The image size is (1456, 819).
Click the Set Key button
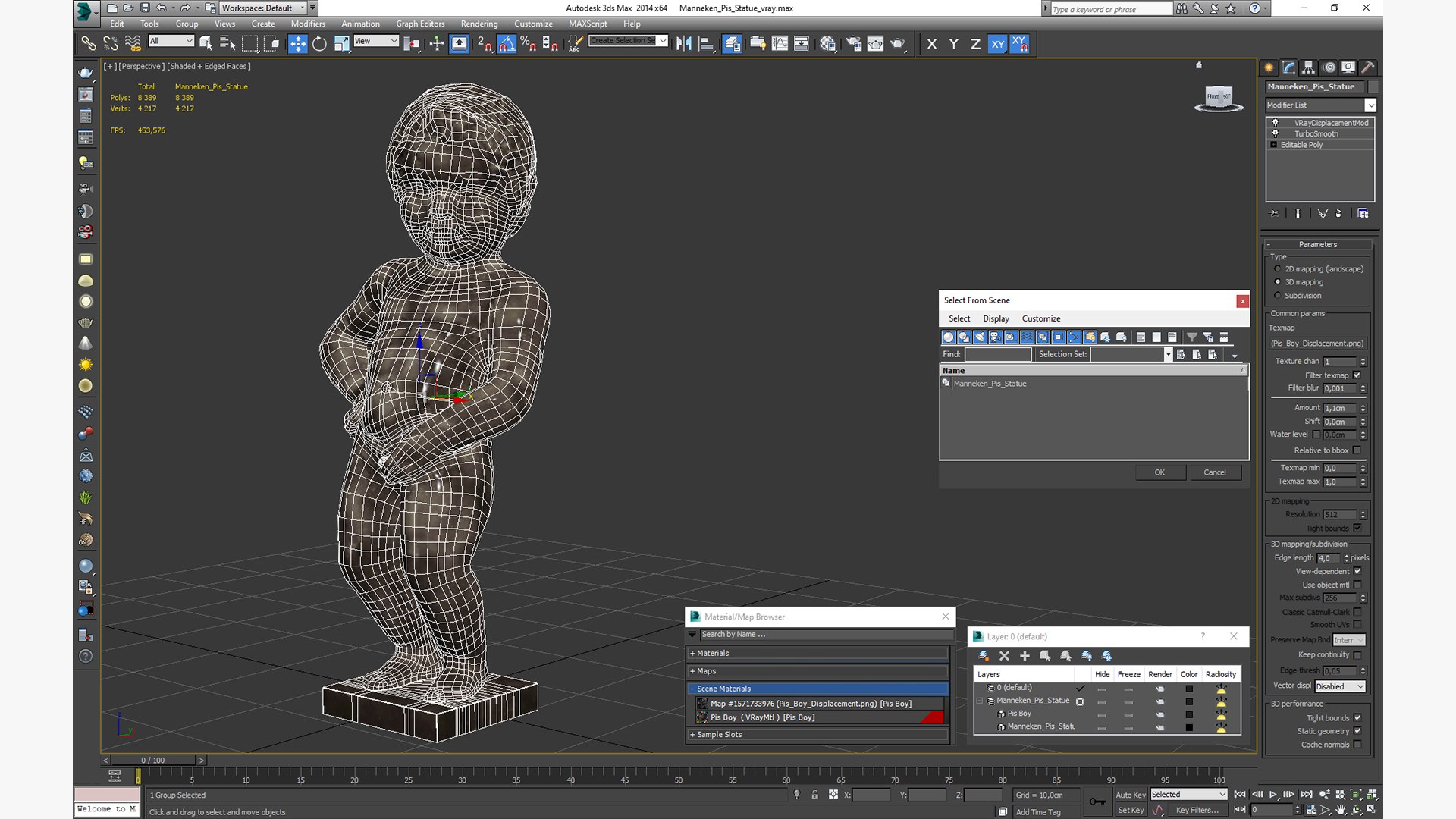pyautogui.click(x=1130, y=811)
